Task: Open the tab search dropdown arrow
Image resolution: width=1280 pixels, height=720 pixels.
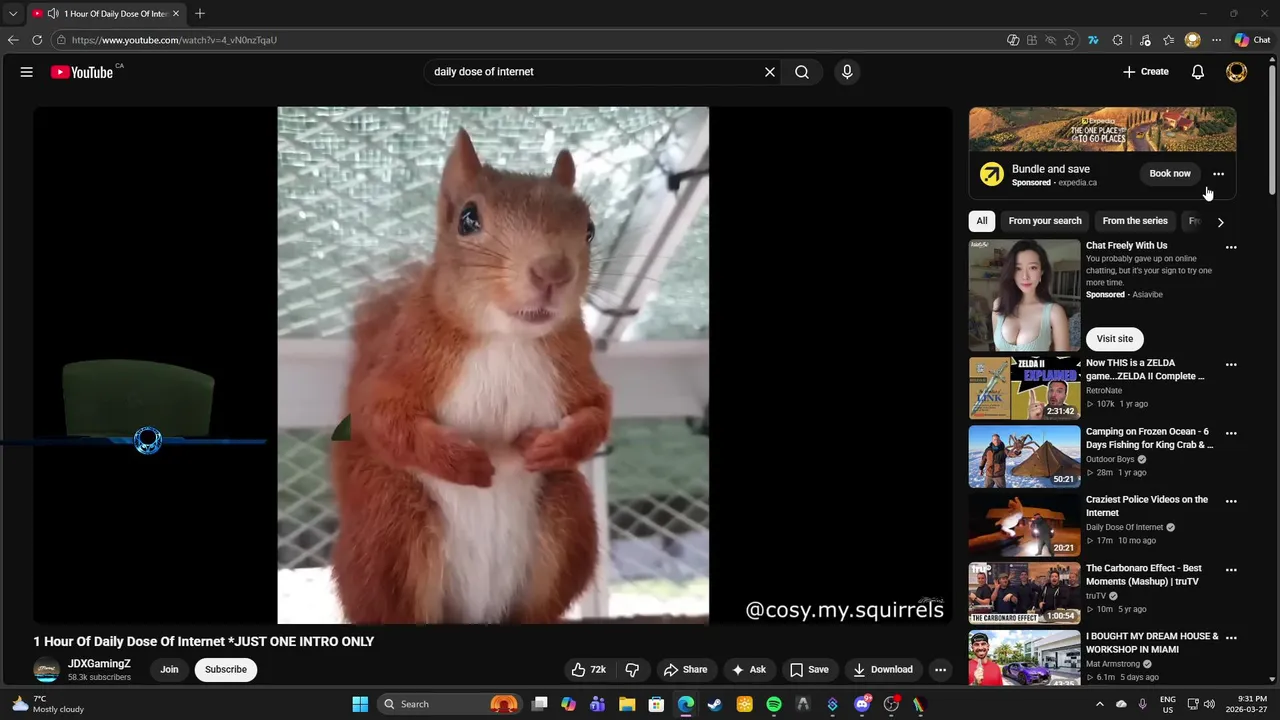Action: tap(13, 14)
